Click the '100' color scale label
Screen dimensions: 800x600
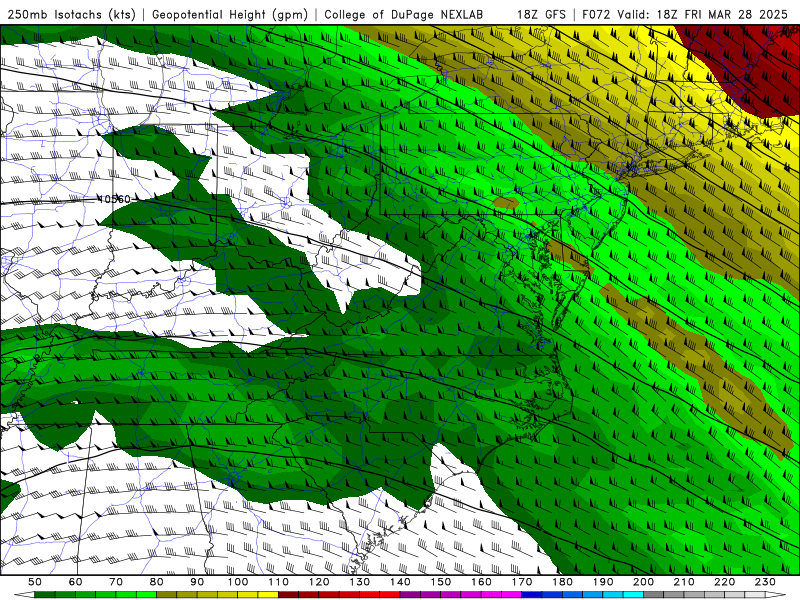pyautogui.click(x=238, y=582)
